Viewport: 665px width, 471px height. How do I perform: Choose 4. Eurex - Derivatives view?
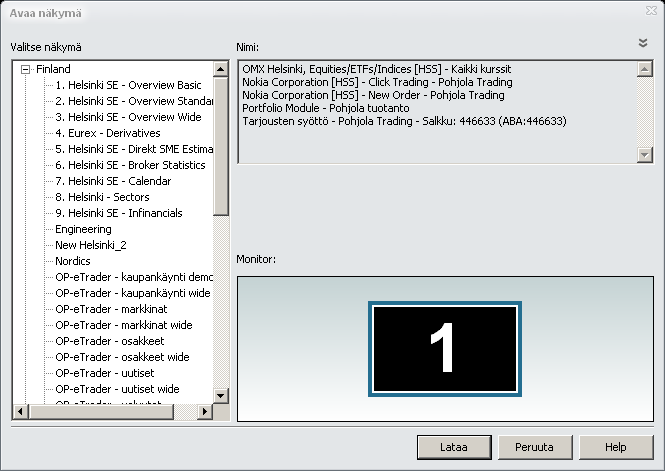[108, 133]
